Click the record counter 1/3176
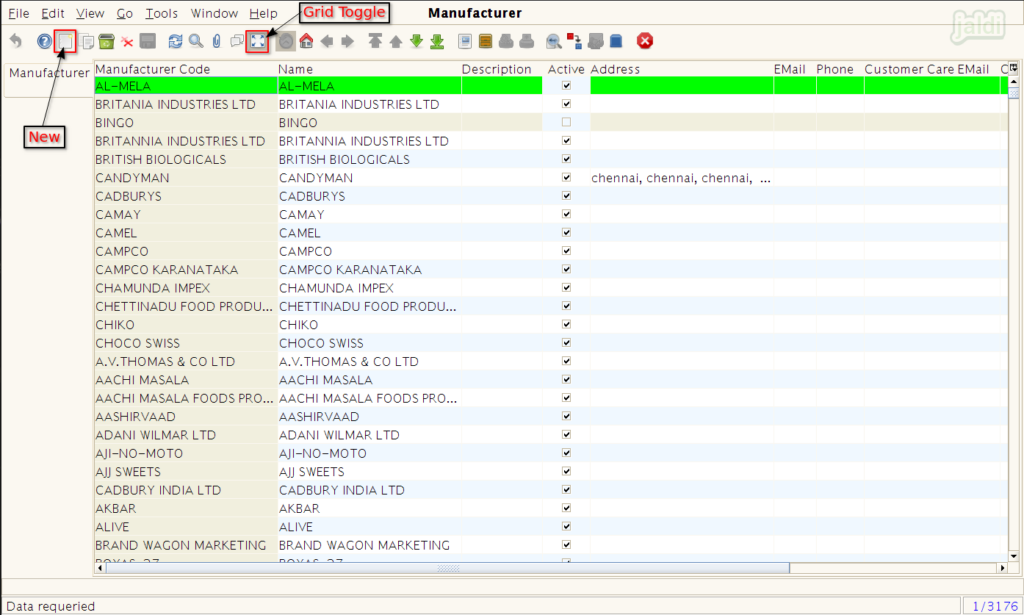This screenshot has width=1024, height=615. [x=995, y=606]
